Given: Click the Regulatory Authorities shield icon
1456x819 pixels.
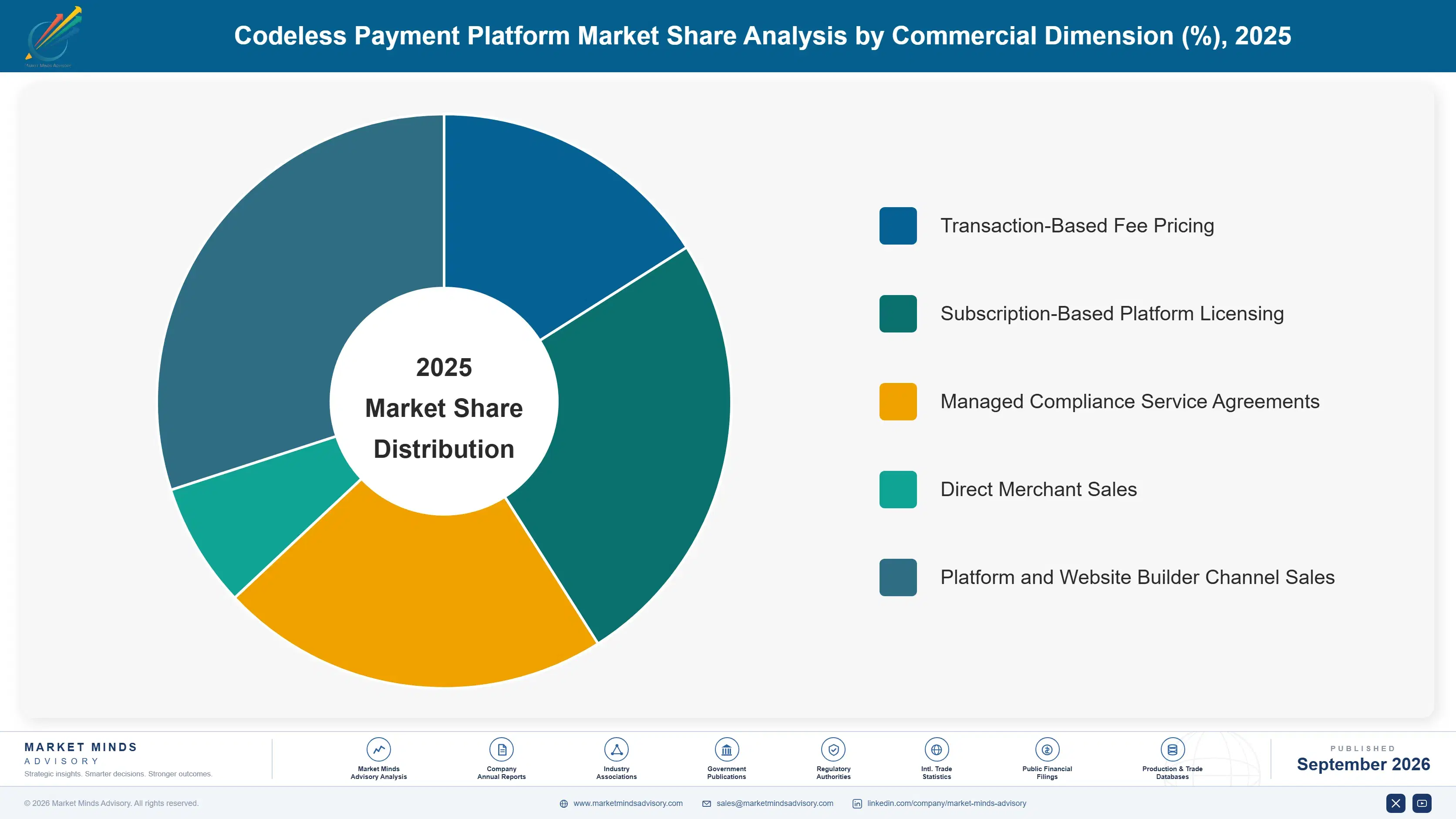Looking at the screenshot, I should tap(833, 749).
